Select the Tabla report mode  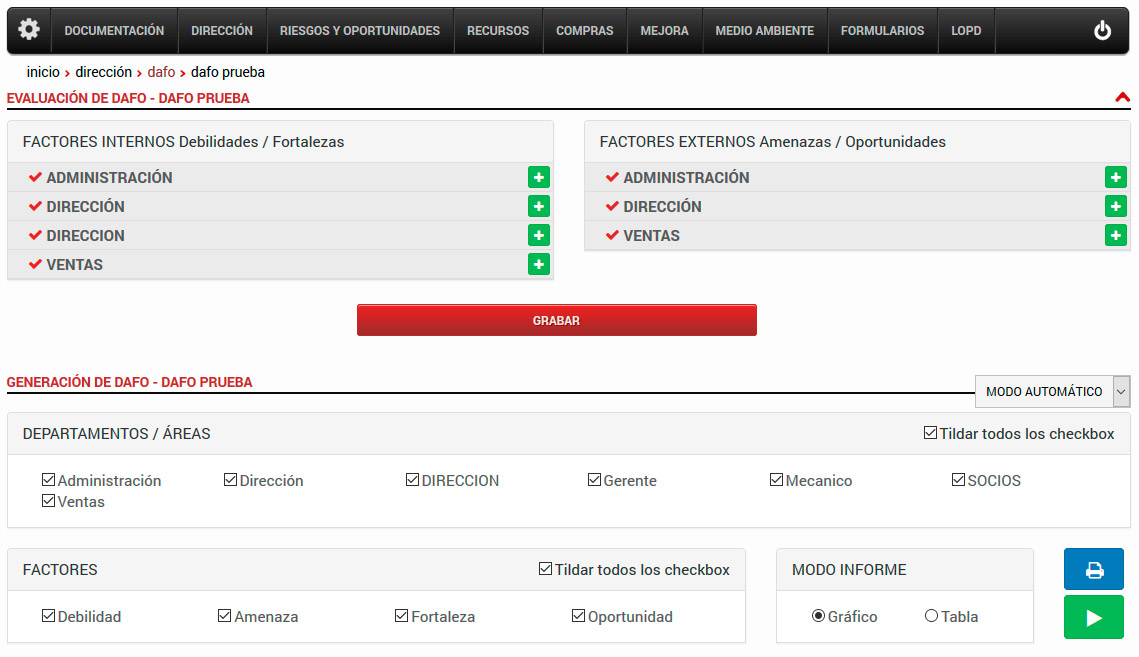click(931, 616)
